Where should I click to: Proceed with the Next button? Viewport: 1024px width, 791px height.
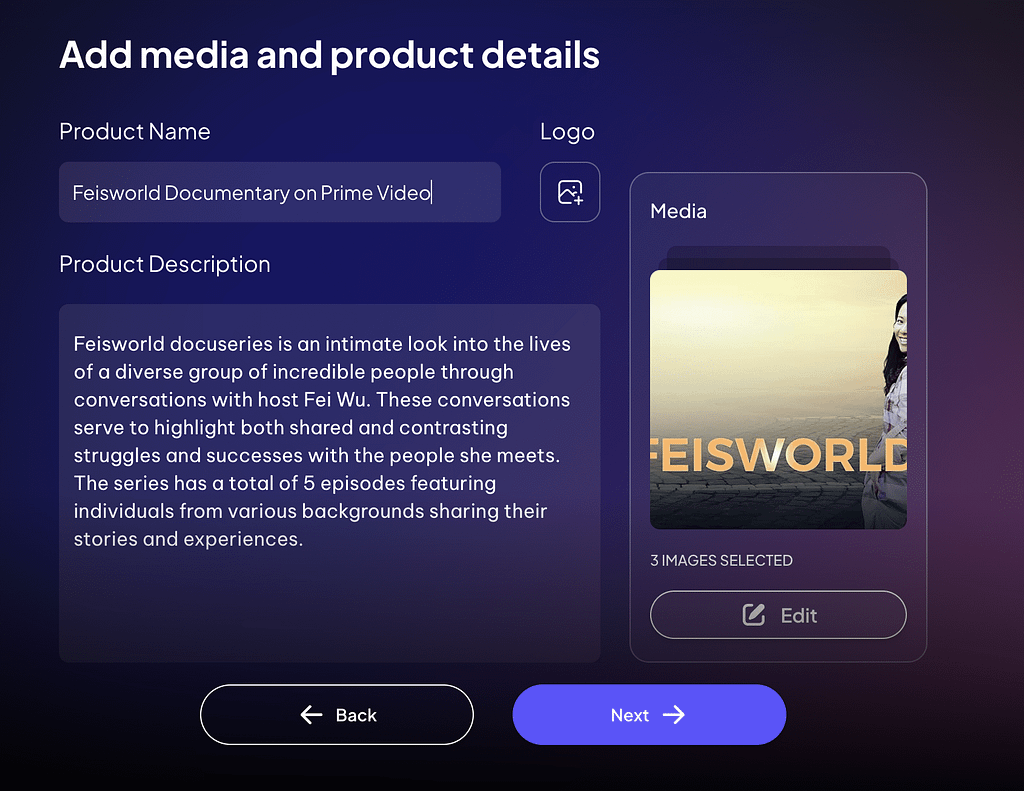coord(649,715)
